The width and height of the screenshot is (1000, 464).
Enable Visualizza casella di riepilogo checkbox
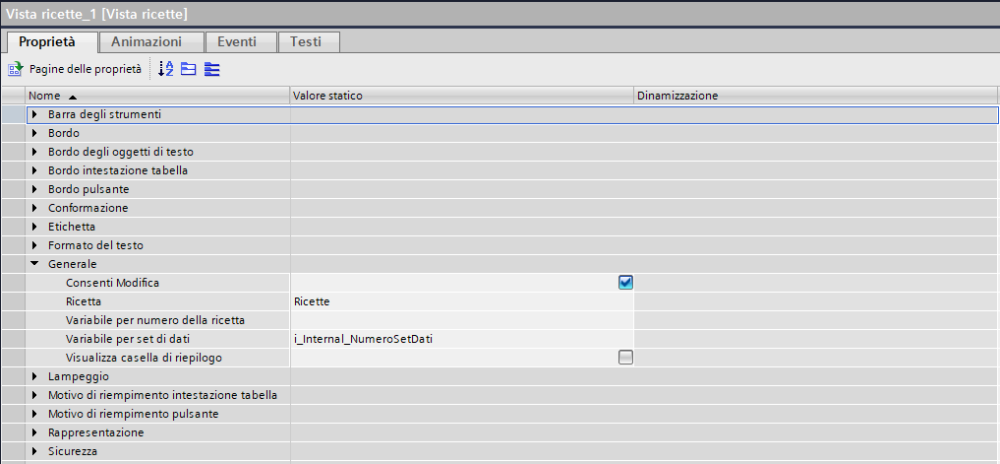(x=625, y=357)
